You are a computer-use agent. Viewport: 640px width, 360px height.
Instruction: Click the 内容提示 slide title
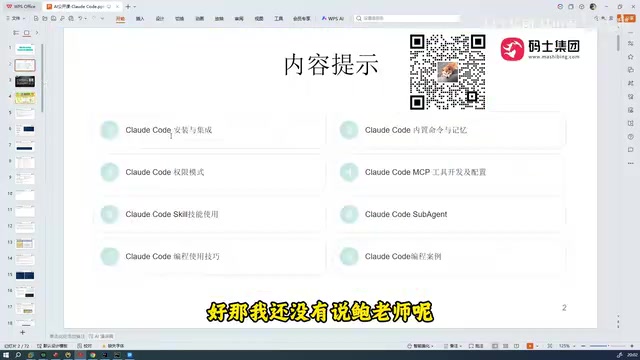tap(331, 64)
